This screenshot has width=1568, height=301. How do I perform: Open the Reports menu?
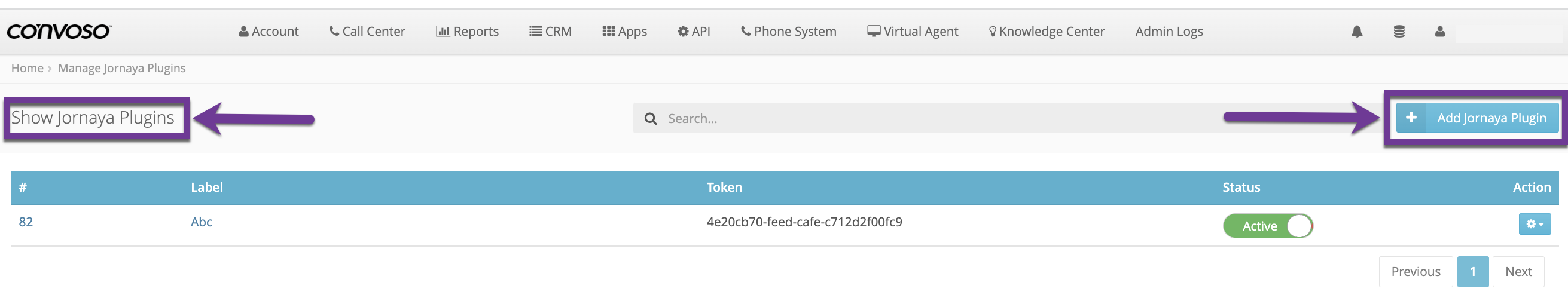click(467, 32)
